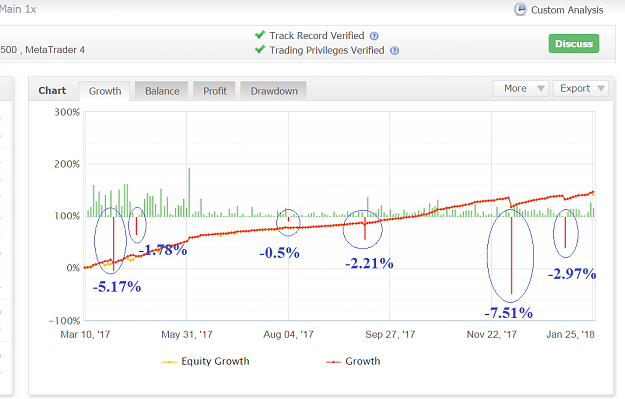Click the Trading Privileges Verified text
The width and height of the screenshot is (625, 399).
[327, 50]
